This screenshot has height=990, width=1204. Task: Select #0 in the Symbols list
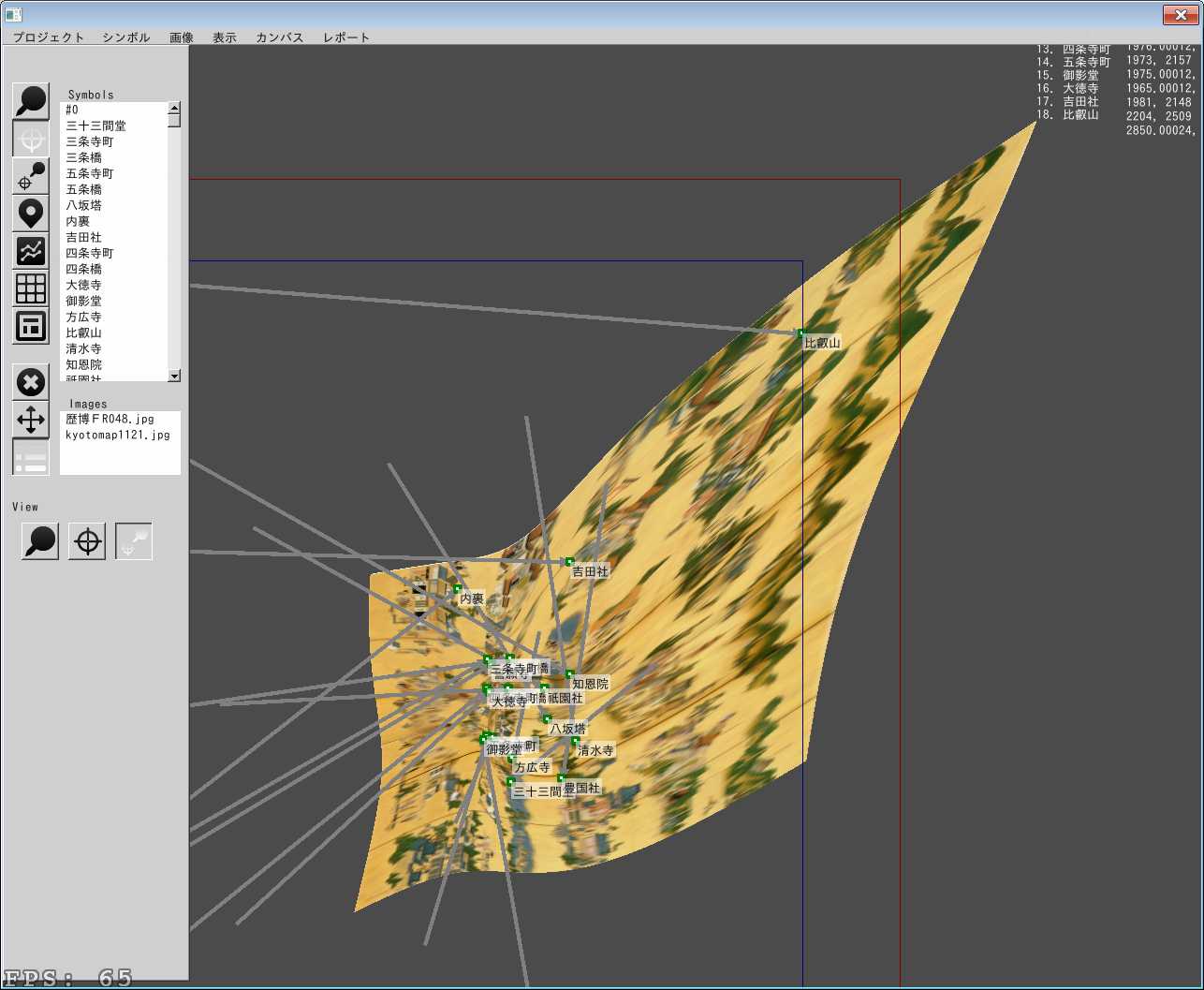113,110
